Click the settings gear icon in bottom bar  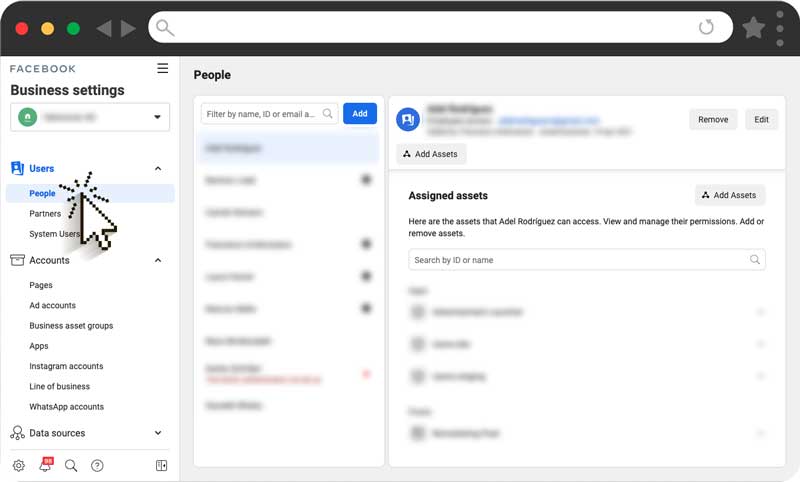coord(18,465)
